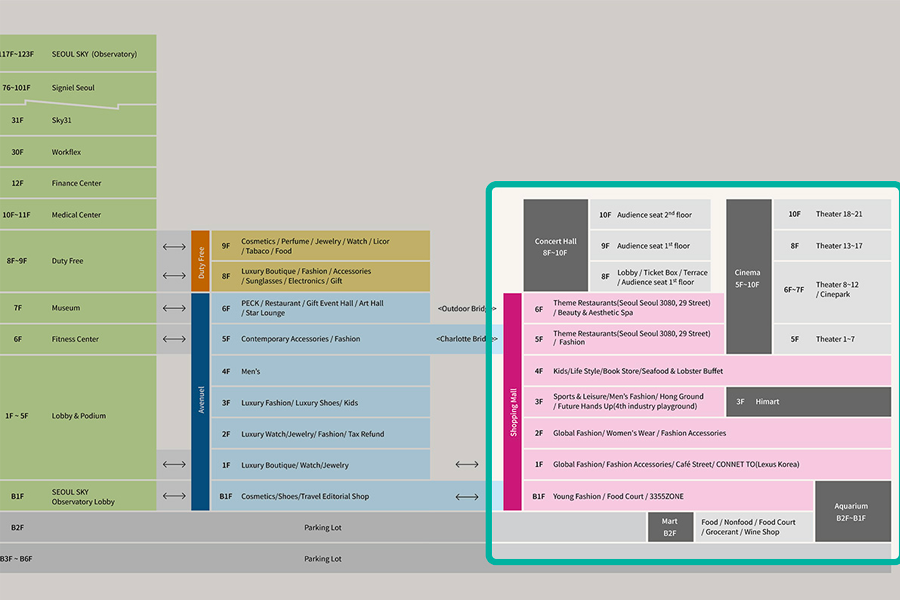Click the double arrow left of Avenuel 1F
900x600 pixels.
[174, 464]
